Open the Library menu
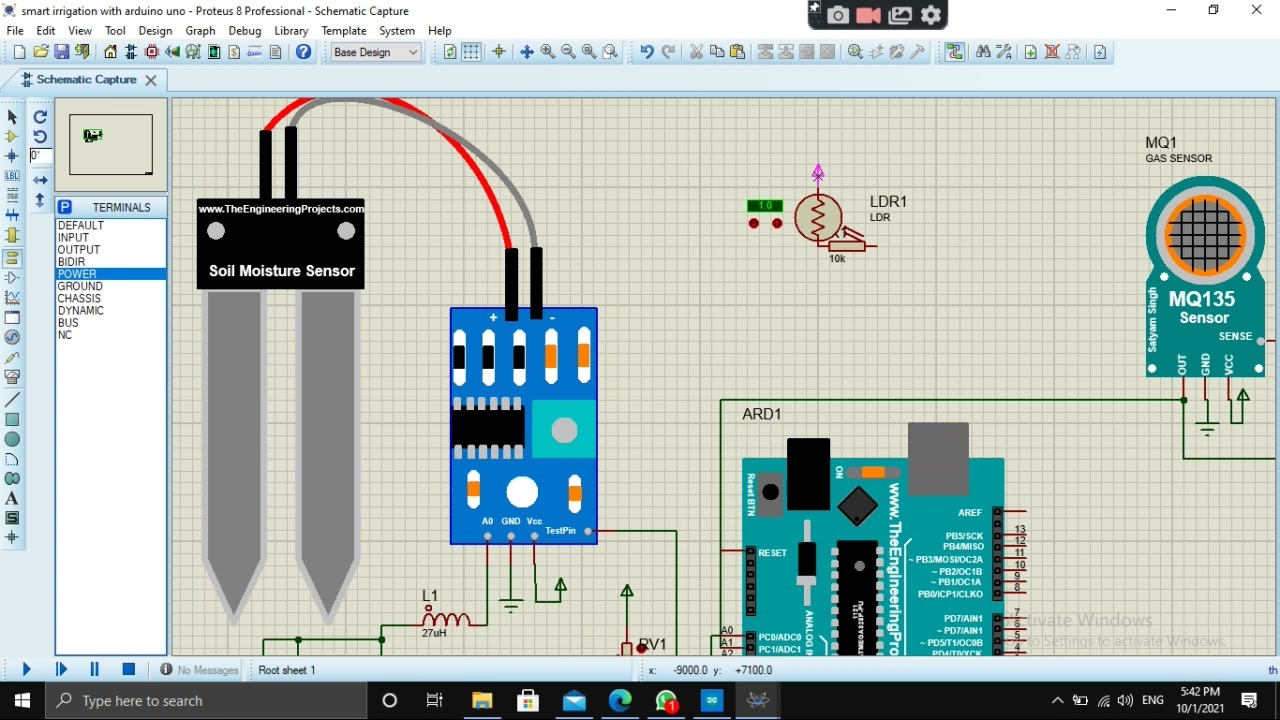The width and height of the screenshot is (1280, 720). [291, 31]
